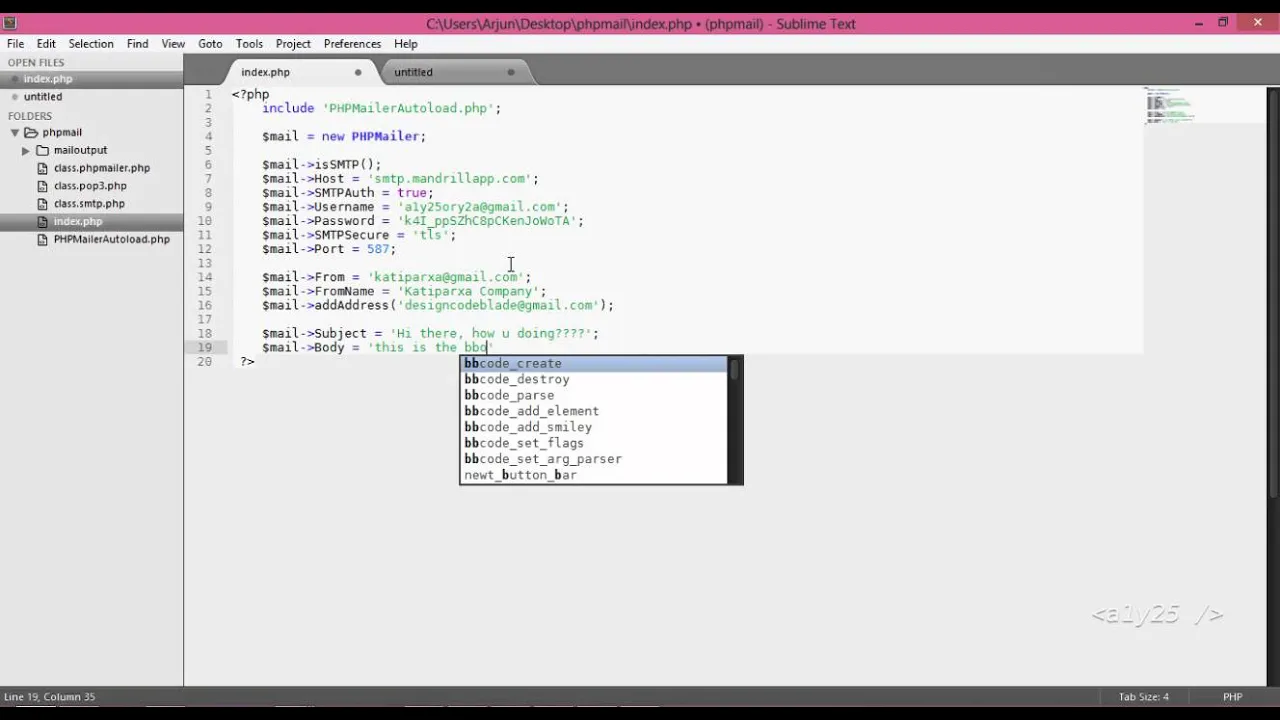Place cursor on PHPMailerAutoload.php include string
The image size is (1280, 720).
tap(408, 108)
